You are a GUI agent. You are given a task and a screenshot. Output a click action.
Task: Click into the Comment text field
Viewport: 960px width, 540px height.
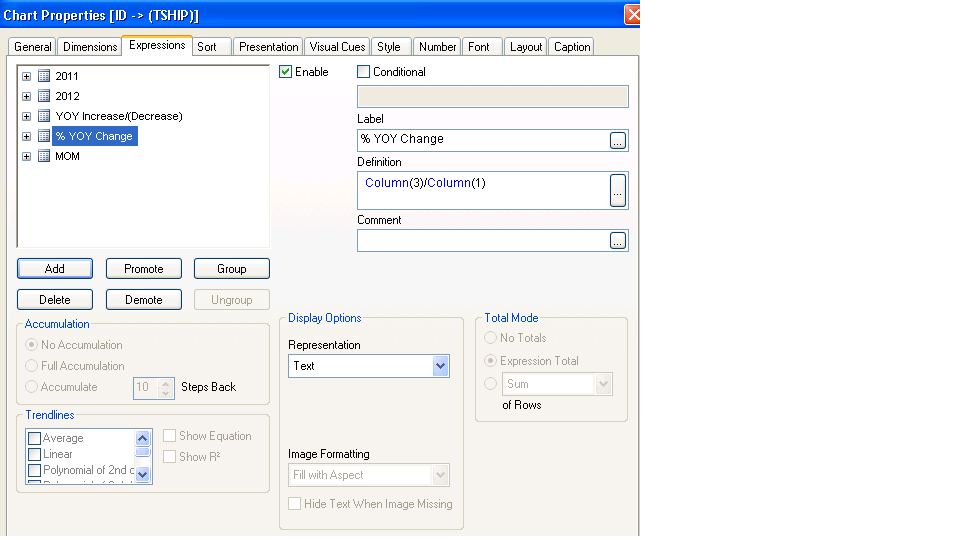(x=483, y=241)
